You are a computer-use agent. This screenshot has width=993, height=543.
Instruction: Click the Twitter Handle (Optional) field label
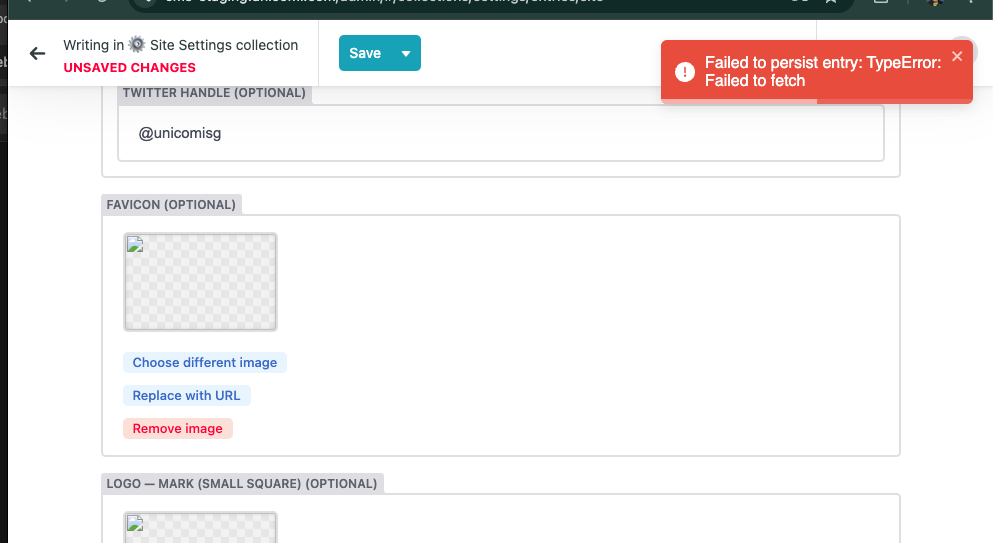pos(214,93)
